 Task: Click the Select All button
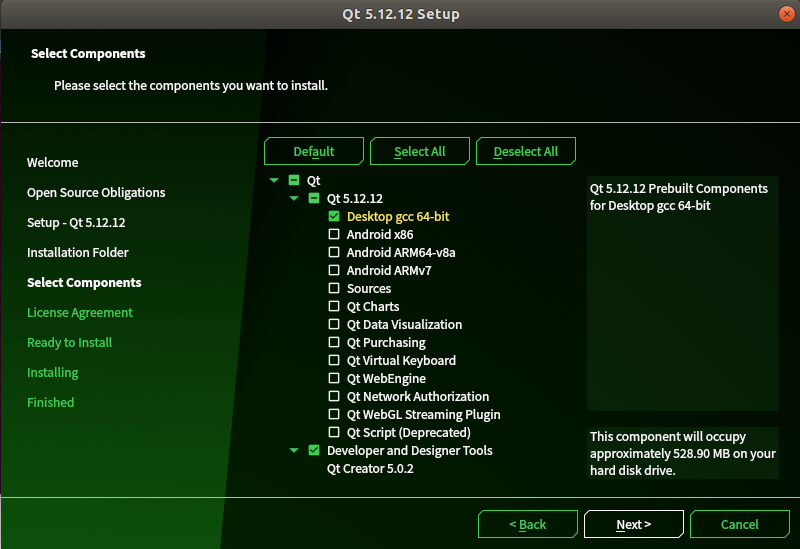pyautogui.click(x=419, y=151)
